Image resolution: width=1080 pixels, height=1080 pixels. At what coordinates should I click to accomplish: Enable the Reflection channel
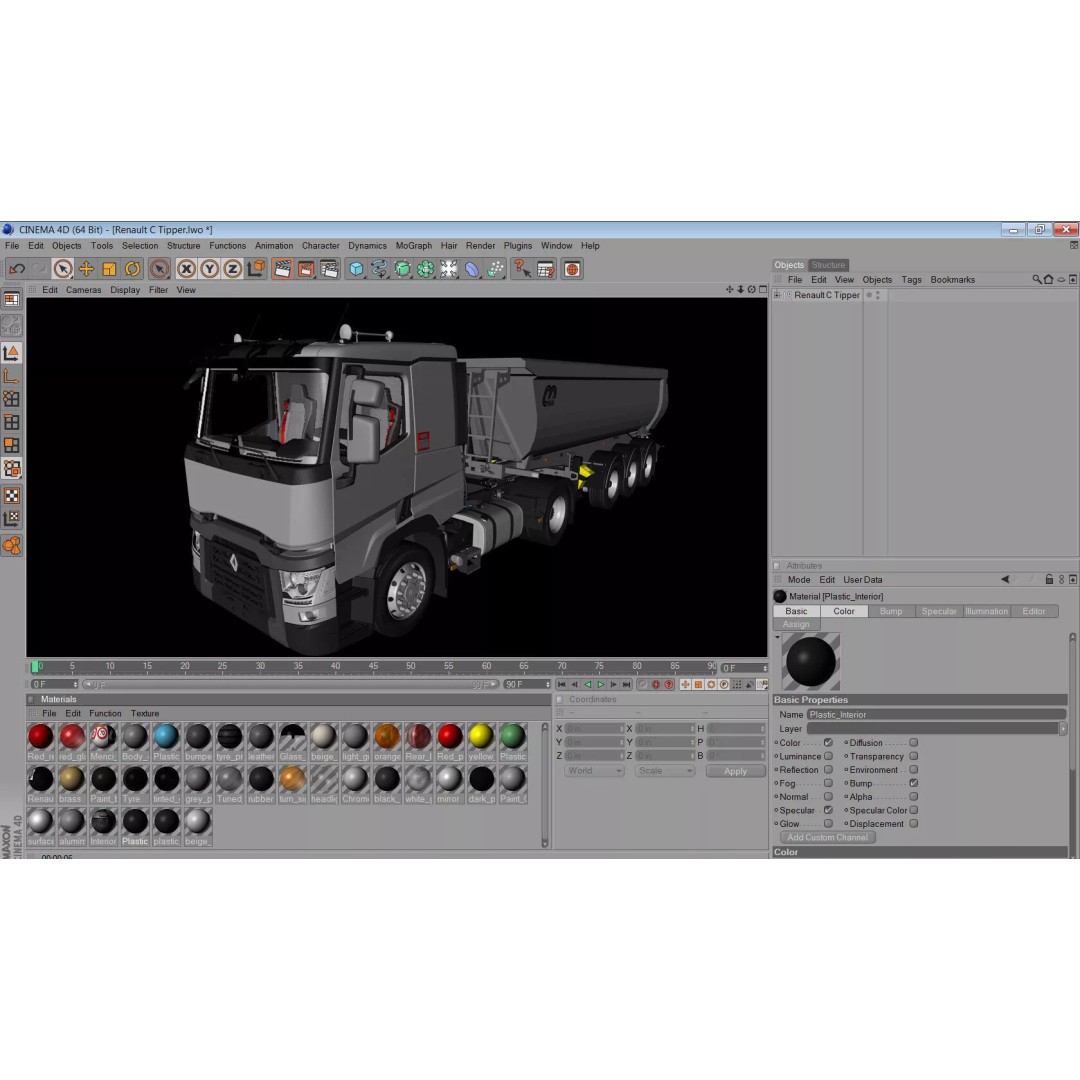828,769
